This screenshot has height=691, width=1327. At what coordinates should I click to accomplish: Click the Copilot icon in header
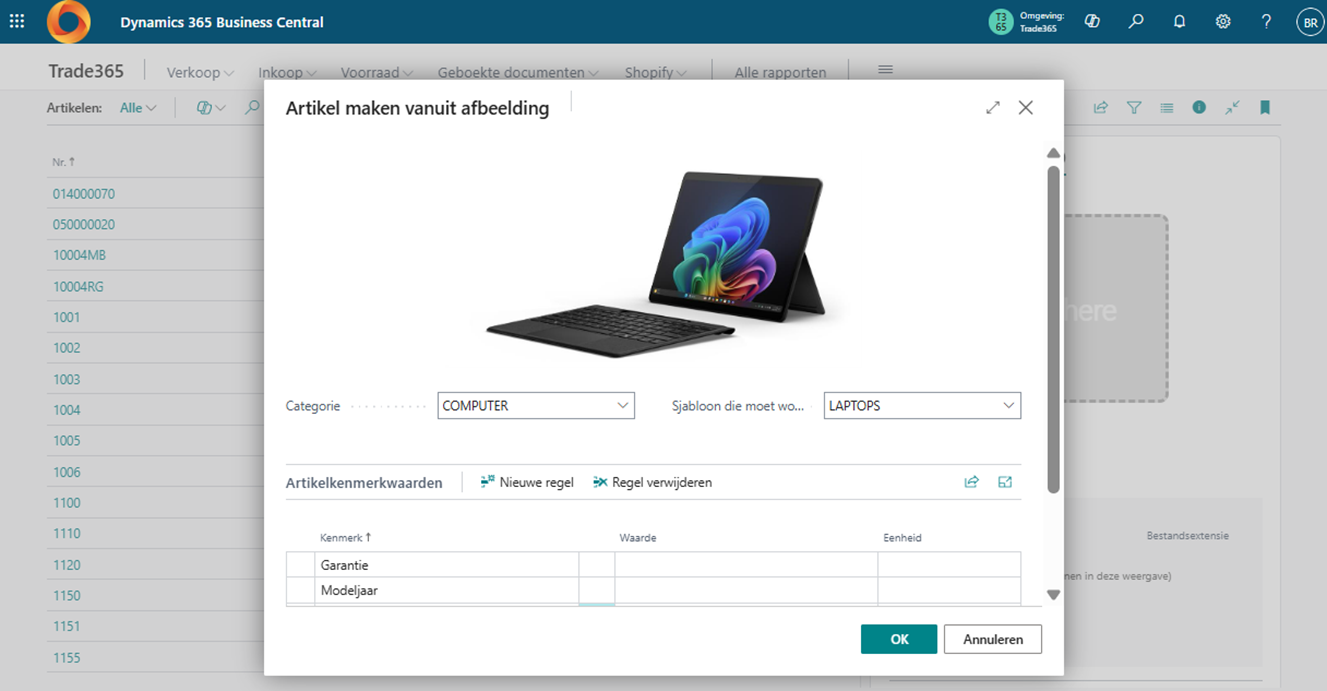1092,21
